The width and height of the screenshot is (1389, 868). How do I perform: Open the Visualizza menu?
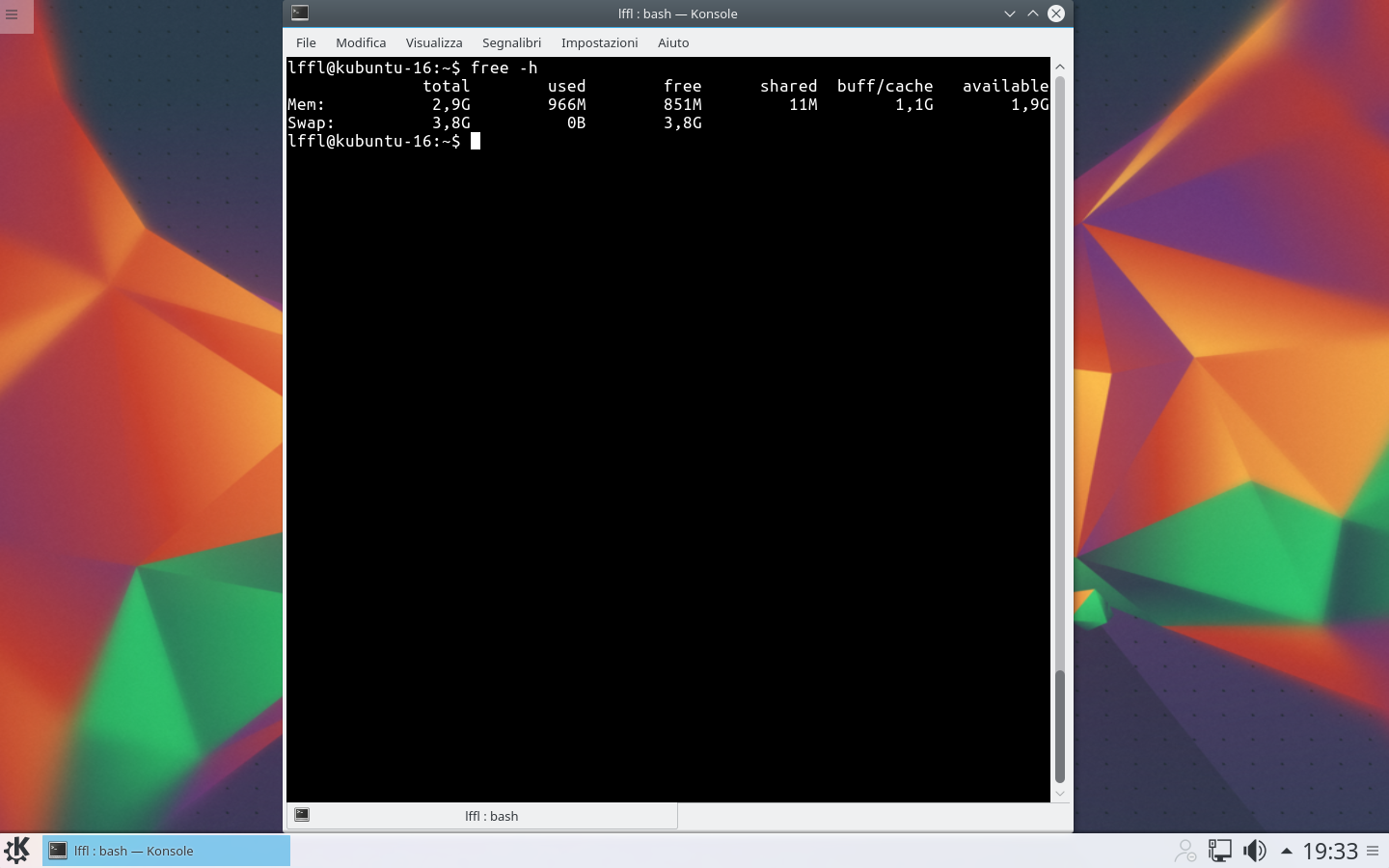coord(433,42)
